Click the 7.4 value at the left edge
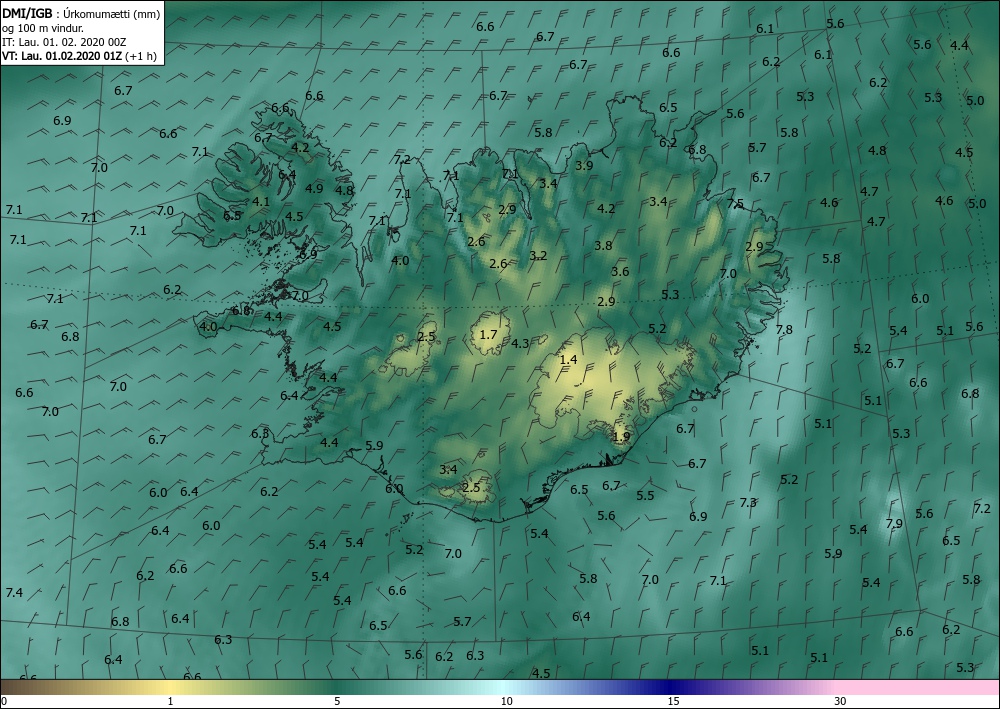This screenshot has height=709, width=1000. point(14,593)
